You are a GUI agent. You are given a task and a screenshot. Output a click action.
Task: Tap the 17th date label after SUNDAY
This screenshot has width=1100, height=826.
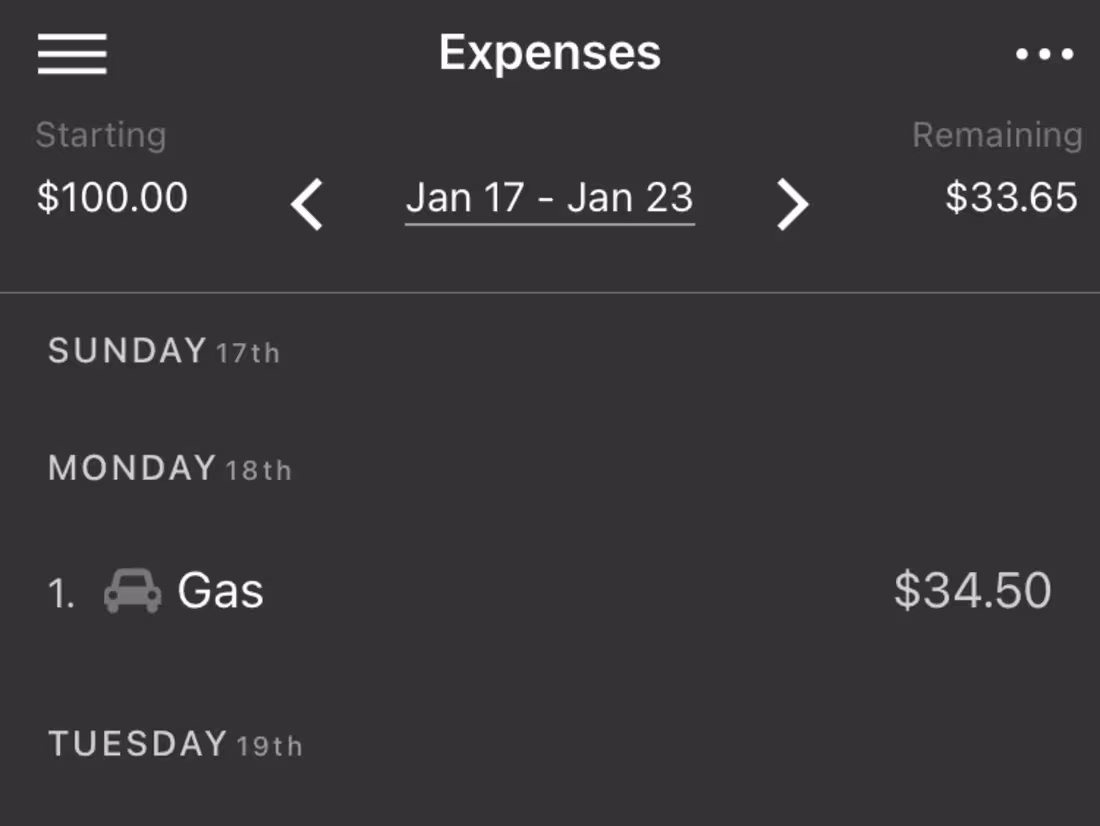[x=247, y=354]
